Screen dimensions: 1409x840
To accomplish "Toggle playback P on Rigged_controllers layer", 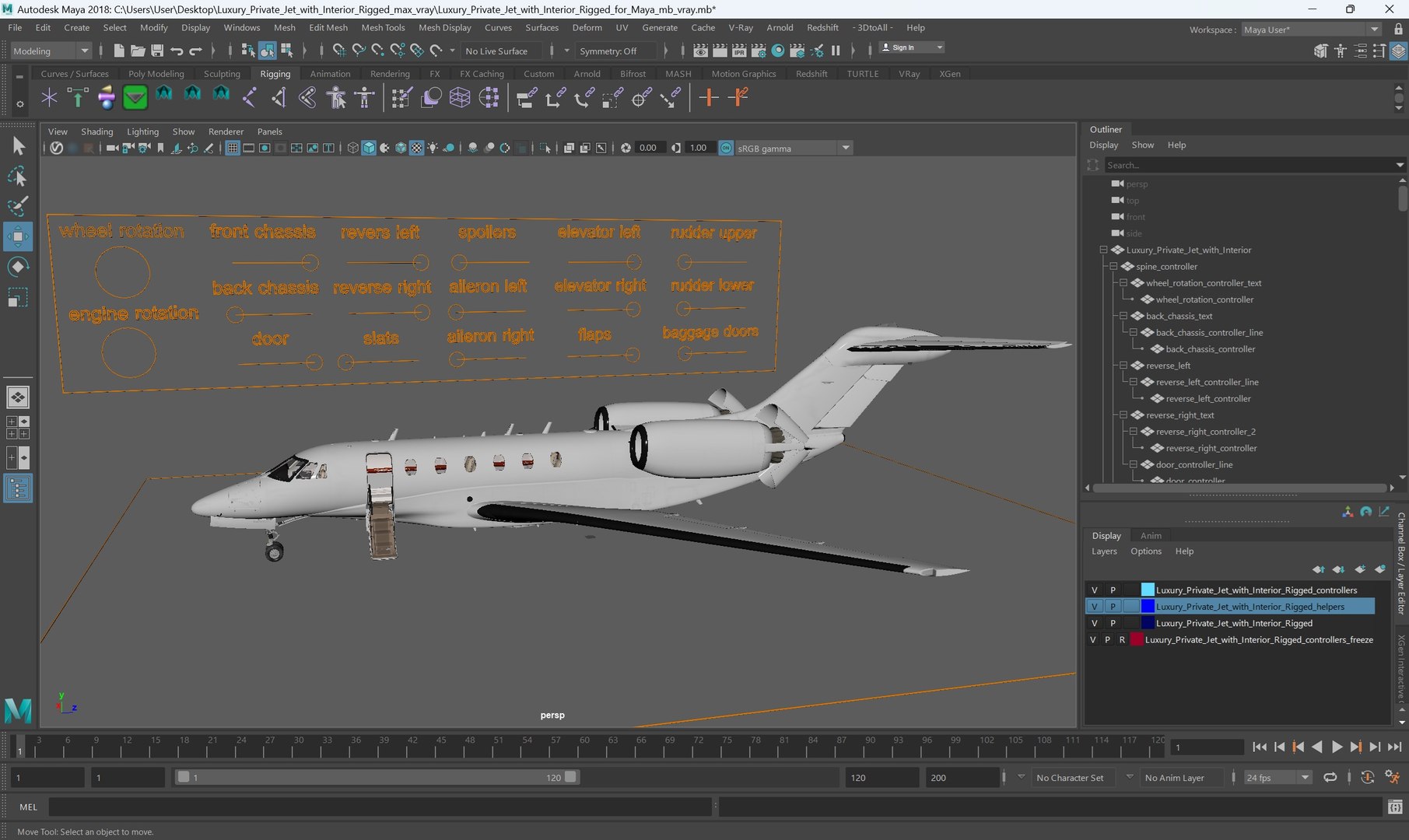I will pos(1113,590).
